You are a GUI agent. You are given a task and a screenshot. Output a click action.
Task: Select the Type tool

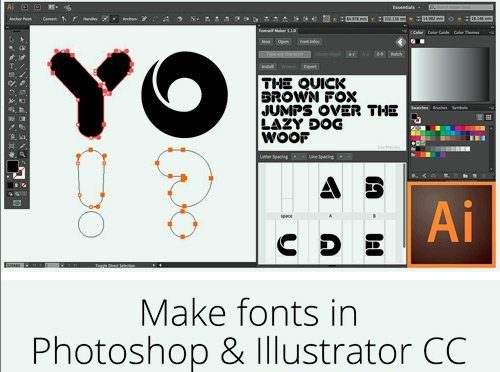[12, 66]
